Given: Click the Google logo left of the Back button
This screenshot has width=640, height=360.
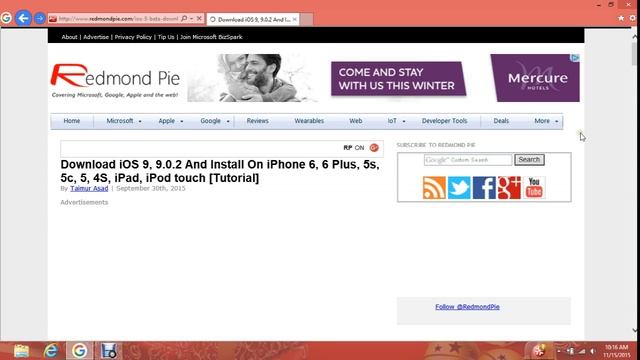Looking at the screenshot, I should 6,18.
